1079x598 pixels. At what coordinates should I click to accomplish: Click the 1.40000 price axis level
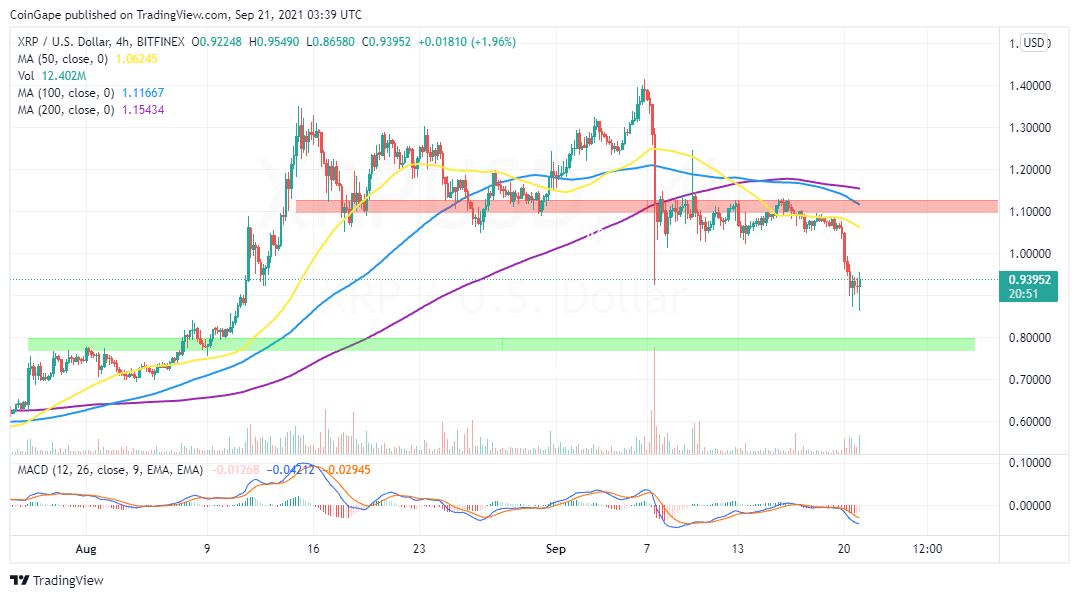pos(1029,86)
